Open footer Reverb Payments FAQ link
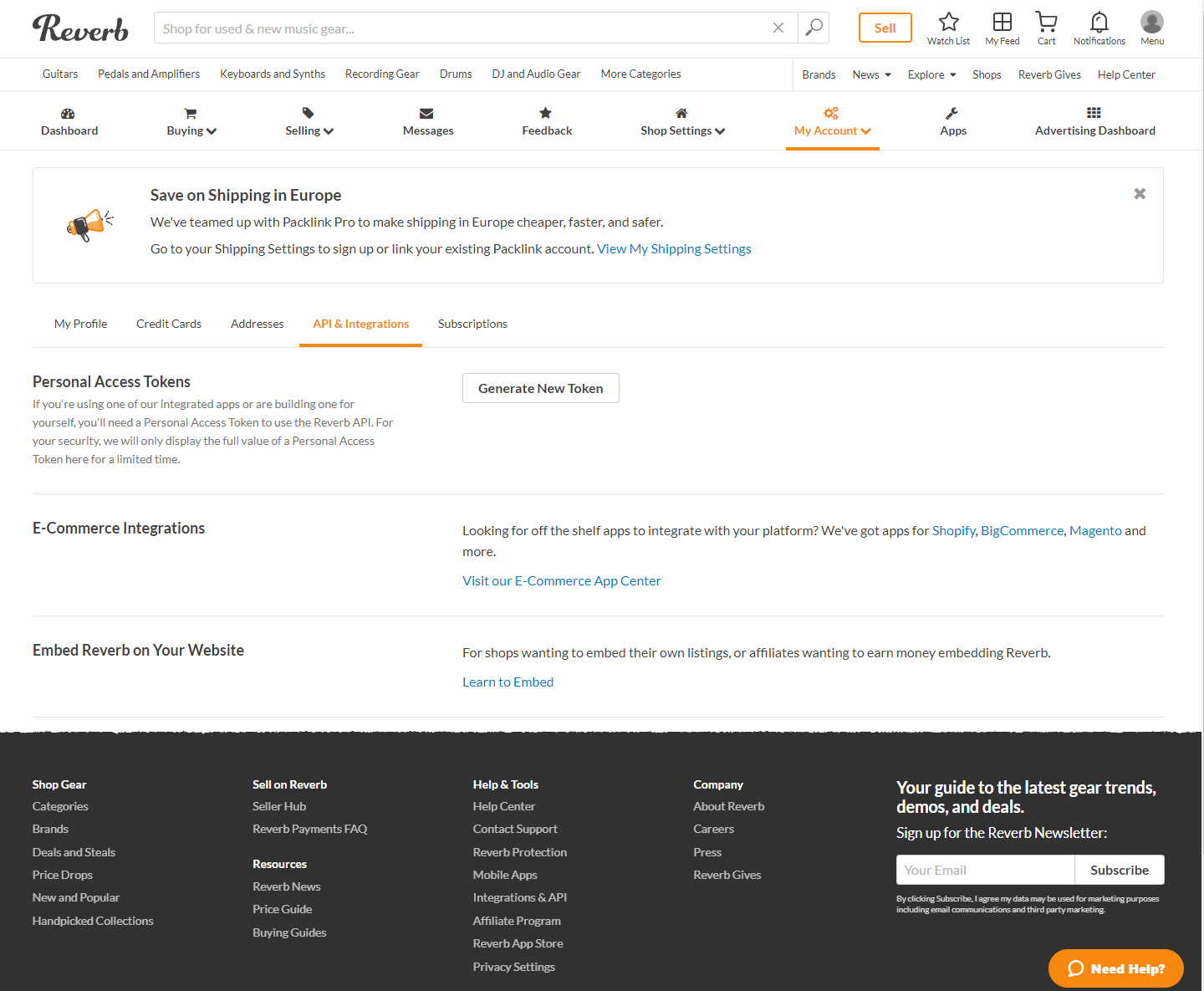Image resolution: width=1204 pixels, height=991 pixels. 309,829
